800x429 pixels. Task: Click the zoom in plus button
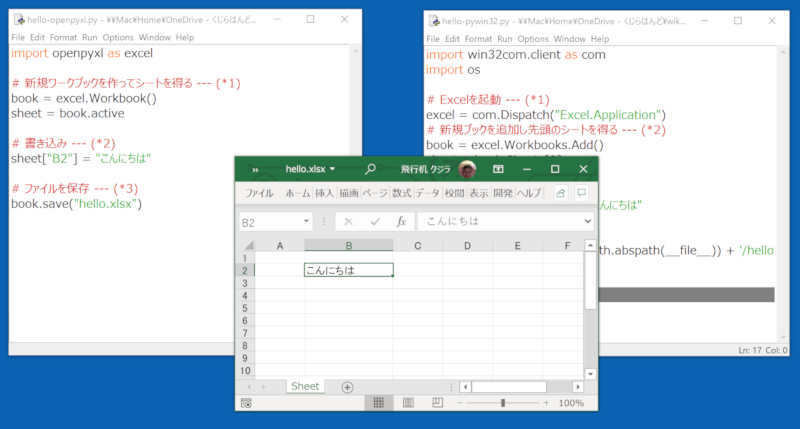[546, 403]
